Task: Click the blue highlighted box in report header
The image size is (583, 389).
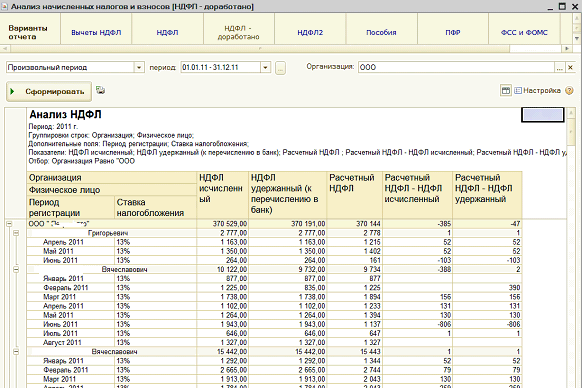Action: 542,115
